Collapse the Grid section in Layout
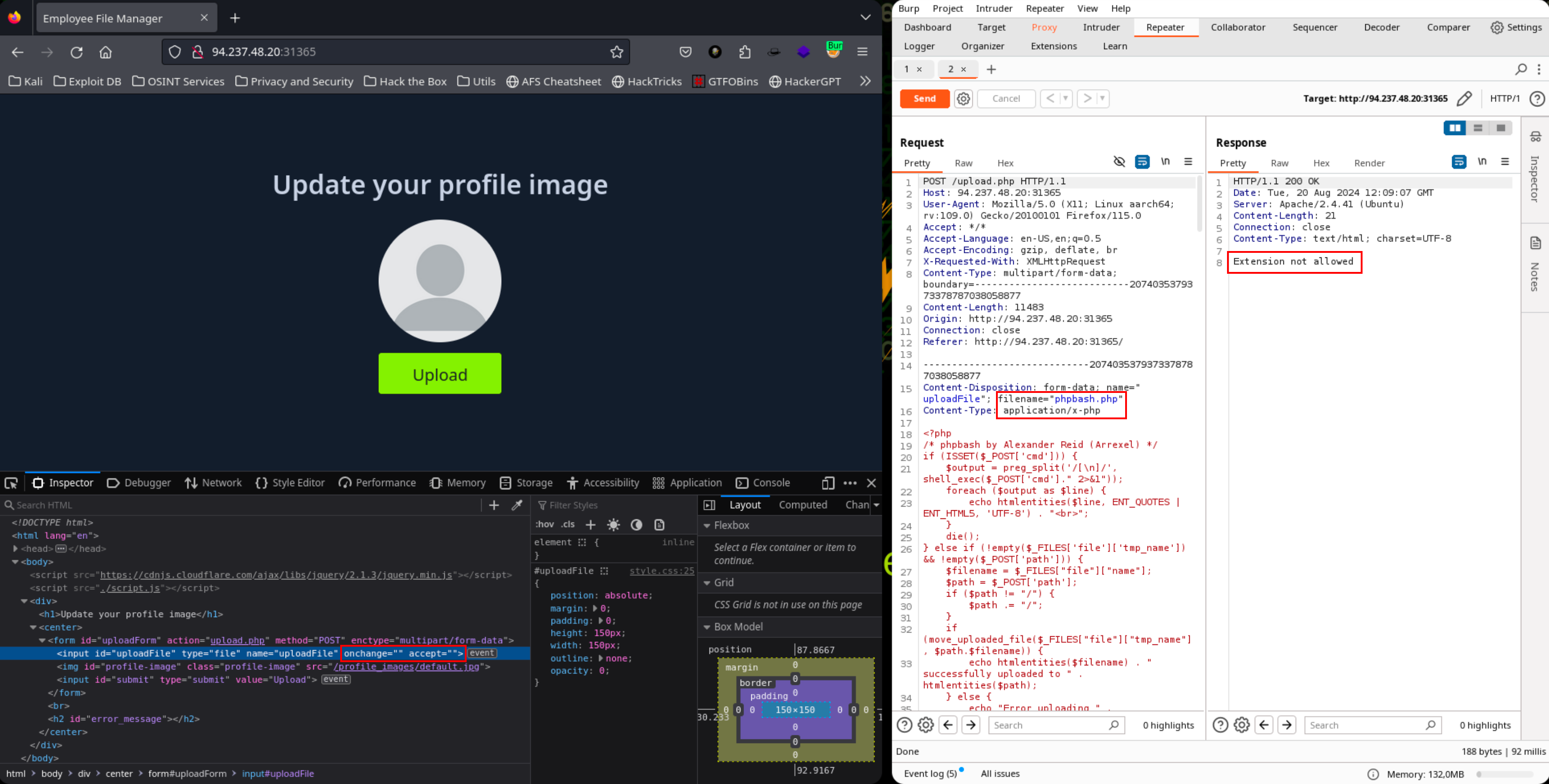 tap(707, 583)
